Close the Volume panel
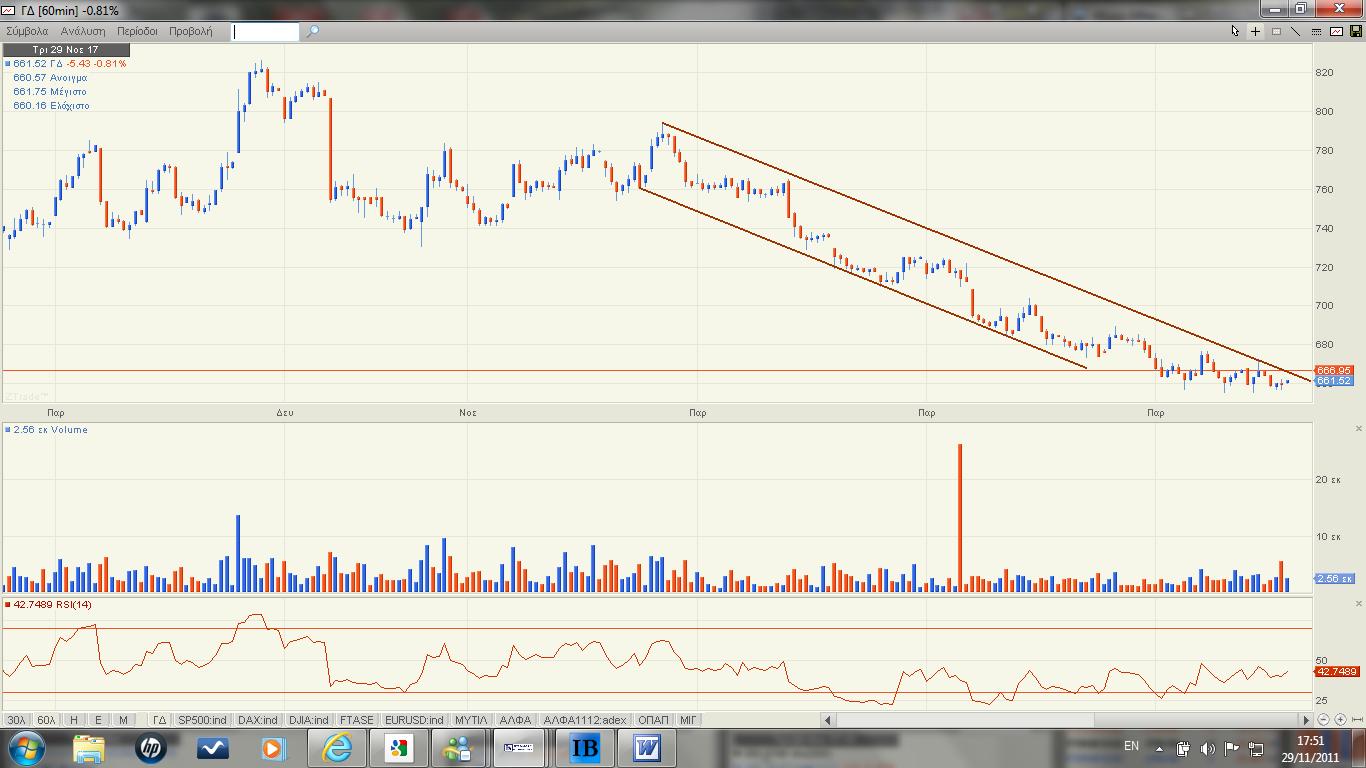The image size is (1366, 768). pos(1358,429)
